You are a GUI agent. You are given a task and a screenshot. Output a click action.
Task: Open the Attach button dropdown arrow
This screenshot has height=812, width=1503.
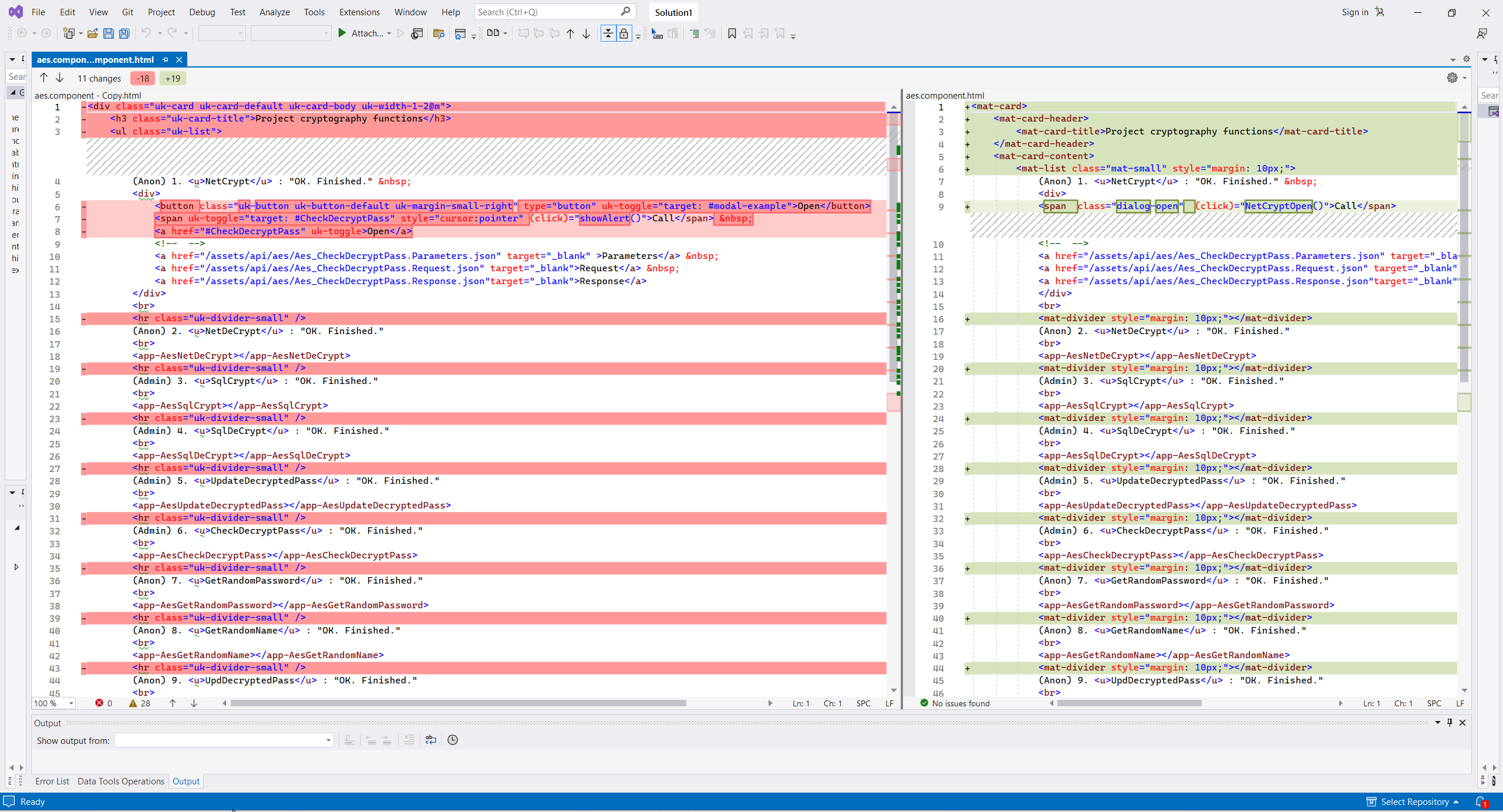pyautogui.click(x=389, y=33)
